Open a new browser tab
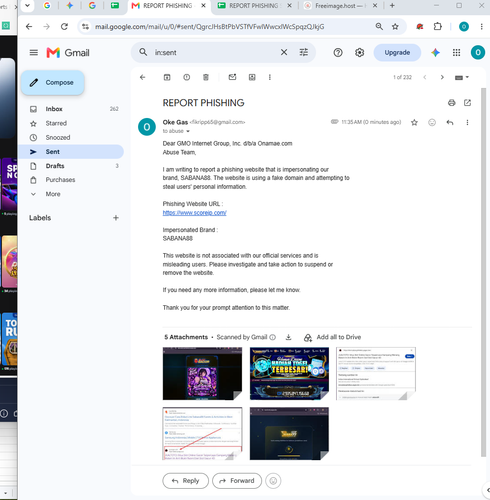 392,6
